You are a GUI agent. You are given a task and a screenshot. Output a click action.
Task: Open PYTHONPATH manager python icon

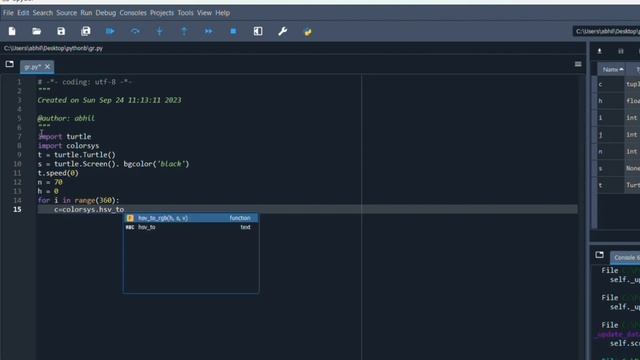308,32
